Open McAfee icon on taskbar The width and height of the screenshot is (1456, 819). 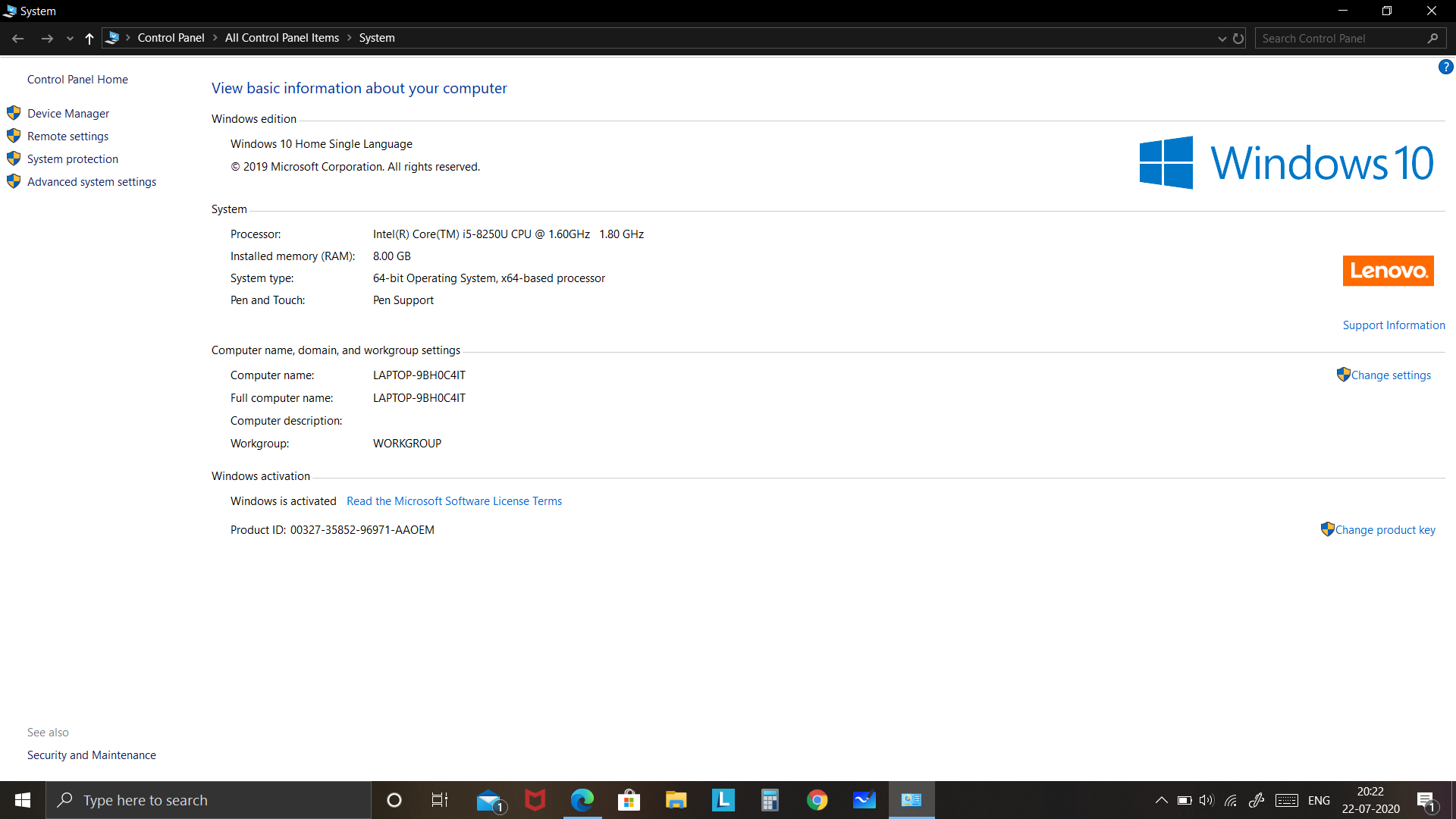coord(535,800)
